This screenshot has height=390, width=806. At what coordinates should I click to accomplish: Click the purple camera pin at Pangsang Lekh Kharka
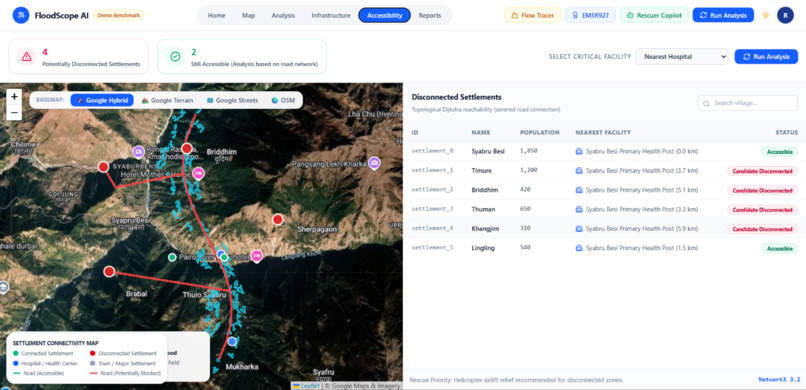tap(374, 163)
